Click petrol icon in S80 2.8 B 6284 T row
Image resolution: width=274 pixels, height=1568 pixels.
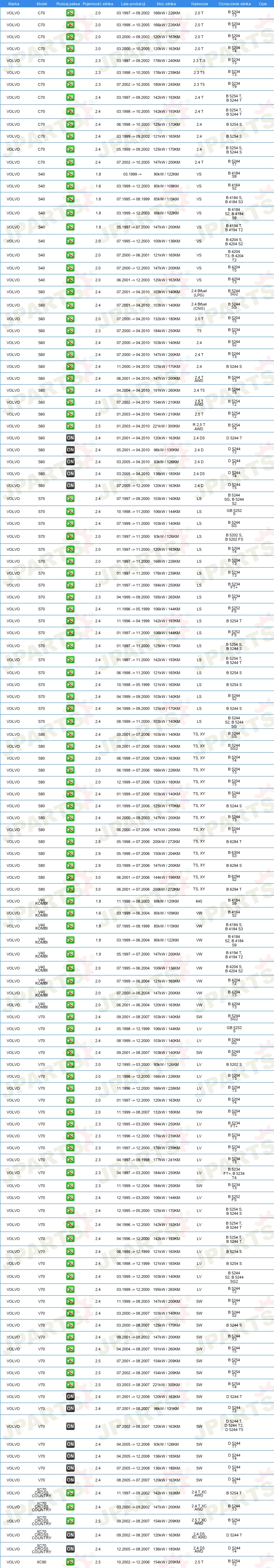click(71, 842)
